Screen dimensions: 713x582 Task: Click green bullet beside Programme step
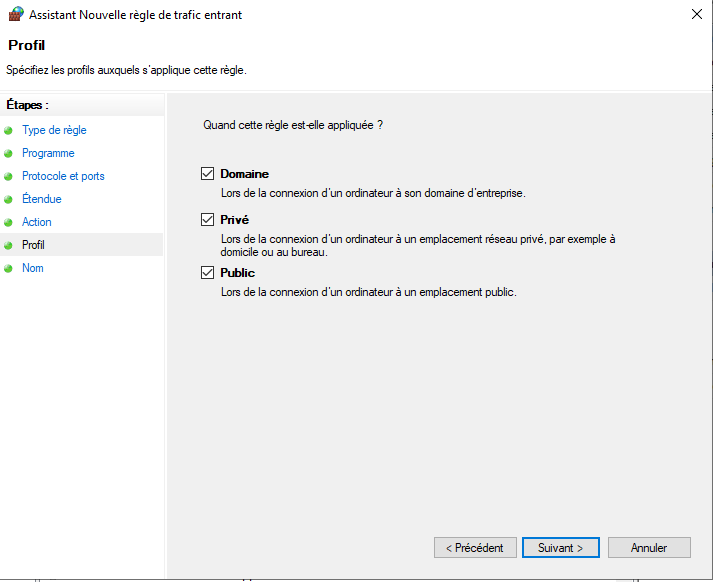click(x=8, y=154)
